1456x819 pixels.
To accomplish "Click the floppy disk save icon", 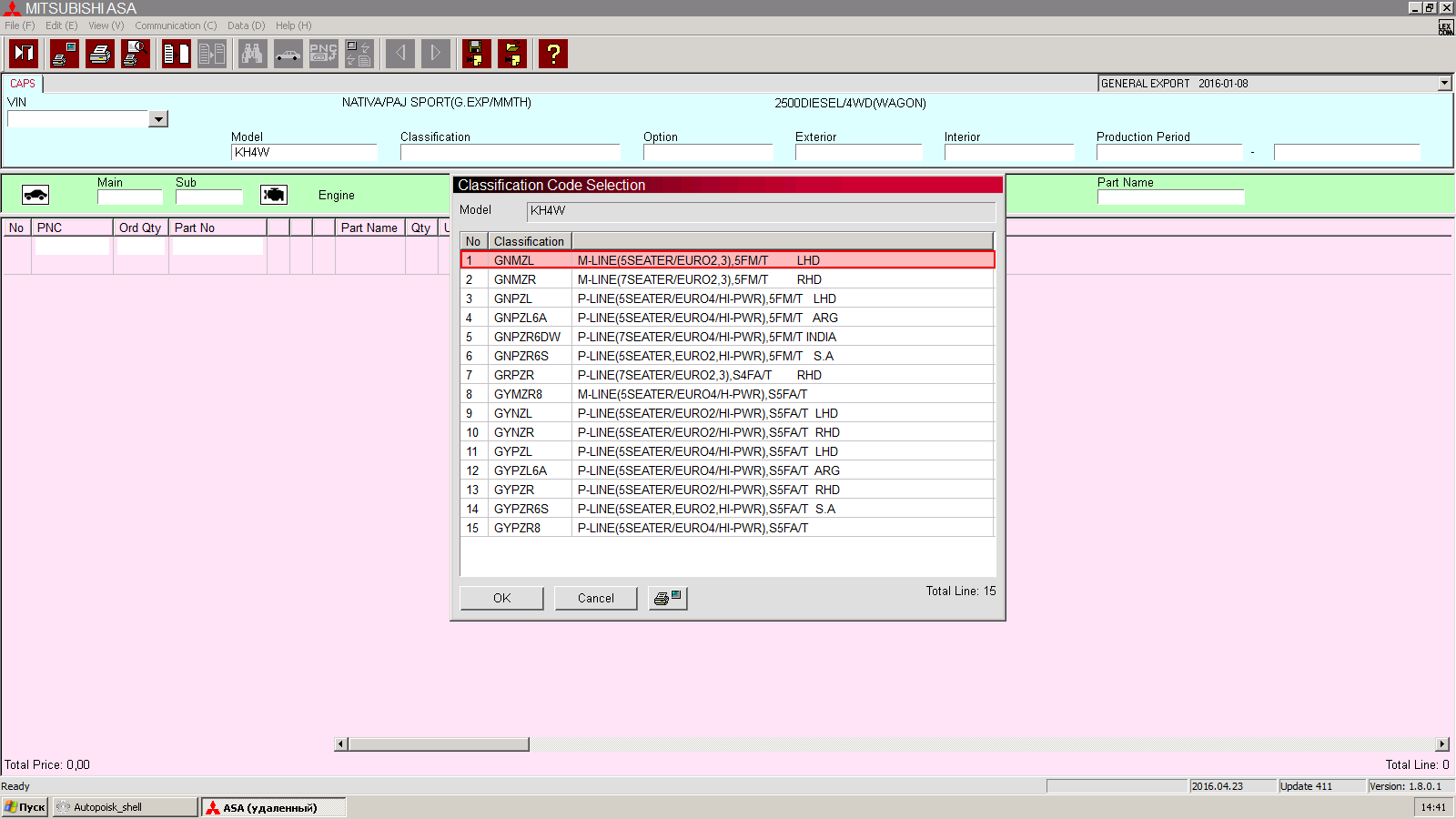I will pyautogui.click(x=476, y=54).
